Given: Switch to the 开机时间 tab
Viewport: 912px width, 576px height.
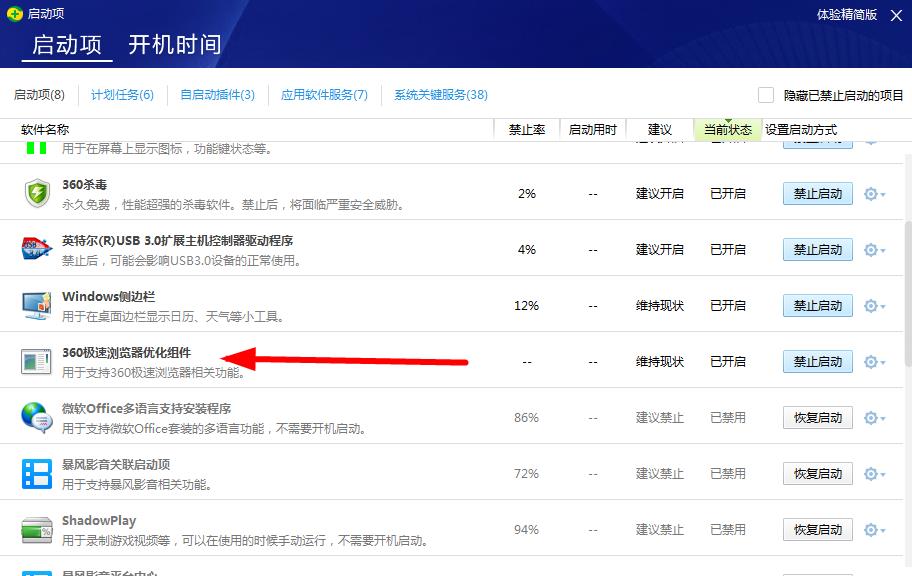Looking at the screenshot, I should pos(174,45).
